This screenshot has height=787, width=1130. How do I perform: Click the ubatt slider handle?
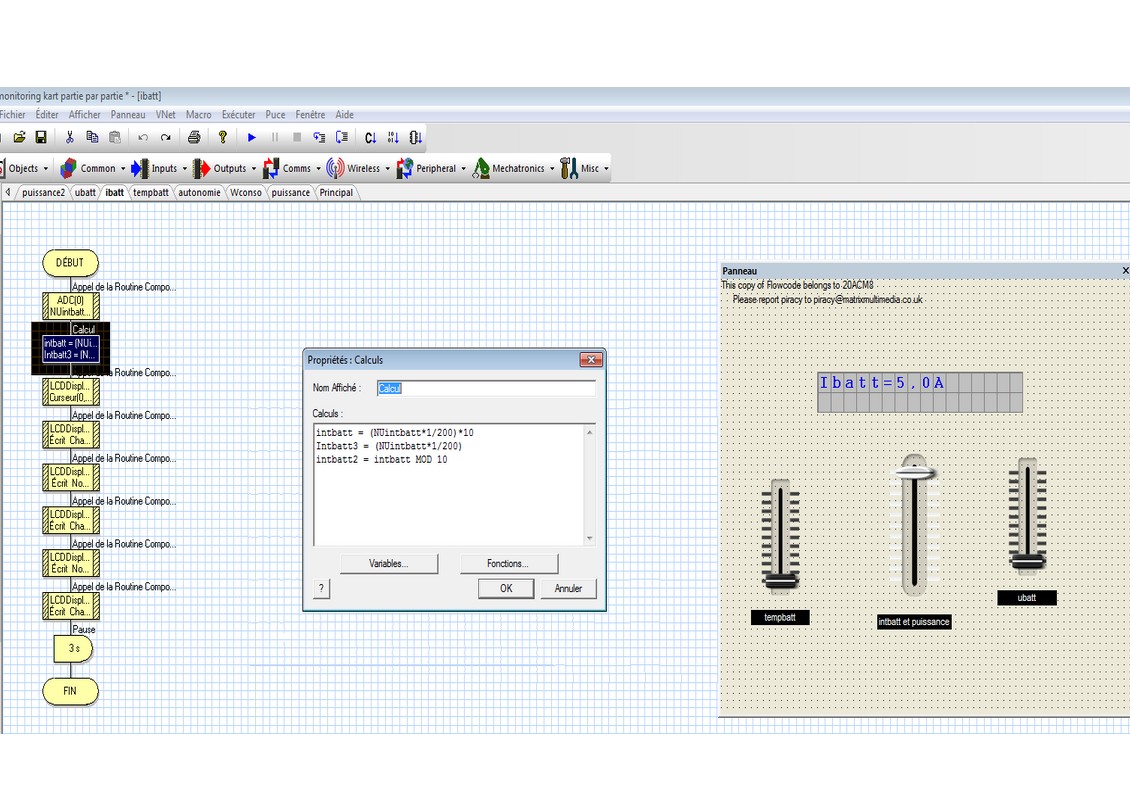pyautogui.click(x=1027, y=561)
